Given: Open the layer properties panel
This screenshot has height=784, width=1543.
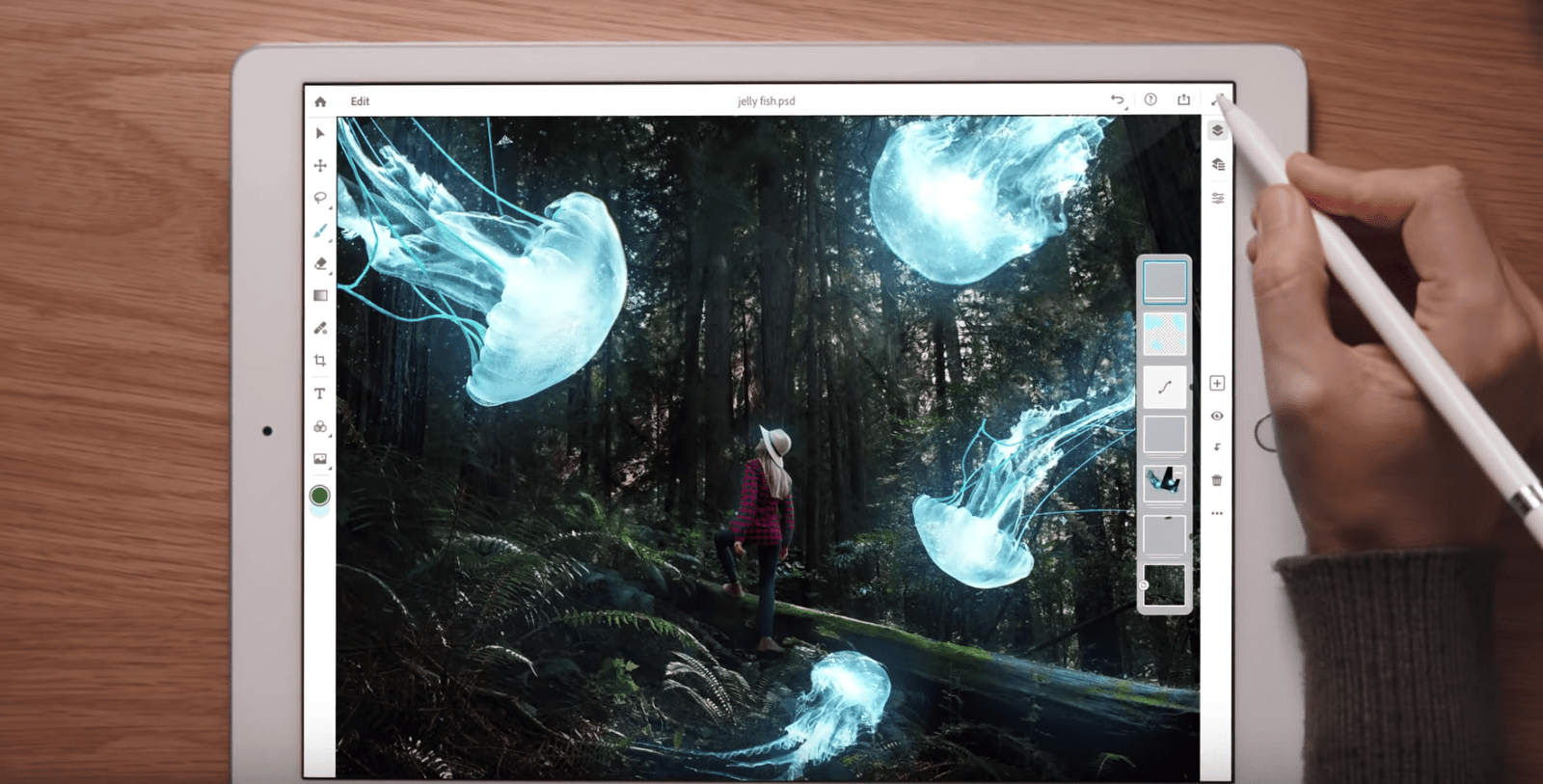Looking at the screenshot, I should 1218,198.
